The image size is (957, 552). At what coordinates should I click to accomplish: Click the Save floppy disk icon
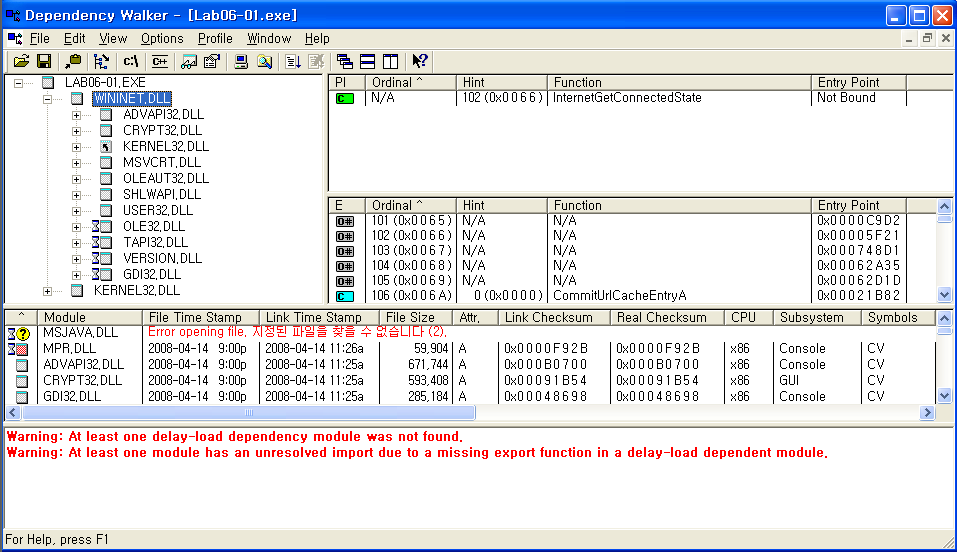click(44, 61)
